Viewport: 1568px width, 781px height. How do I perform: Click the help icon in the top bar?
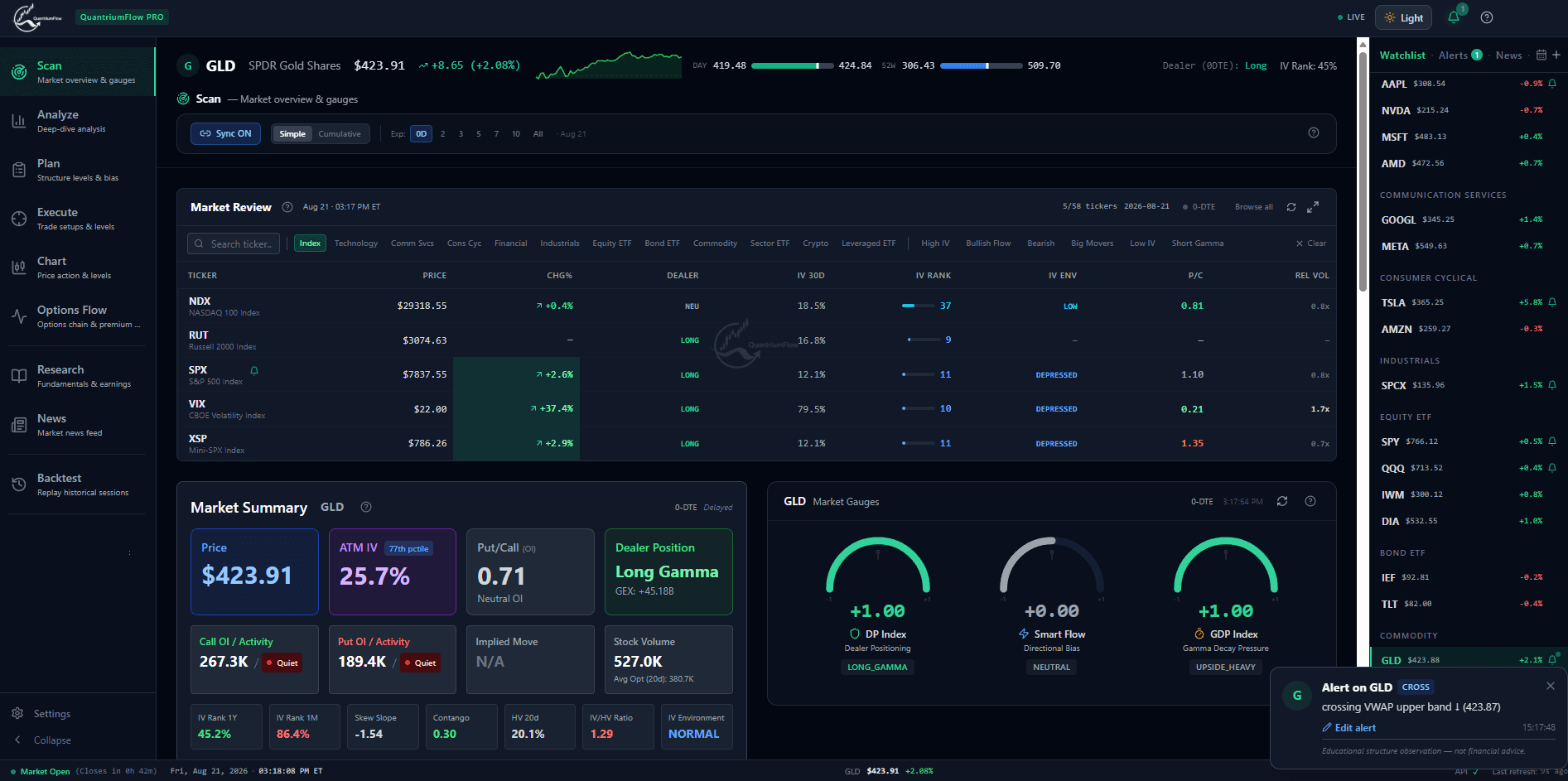(1487, 17)
